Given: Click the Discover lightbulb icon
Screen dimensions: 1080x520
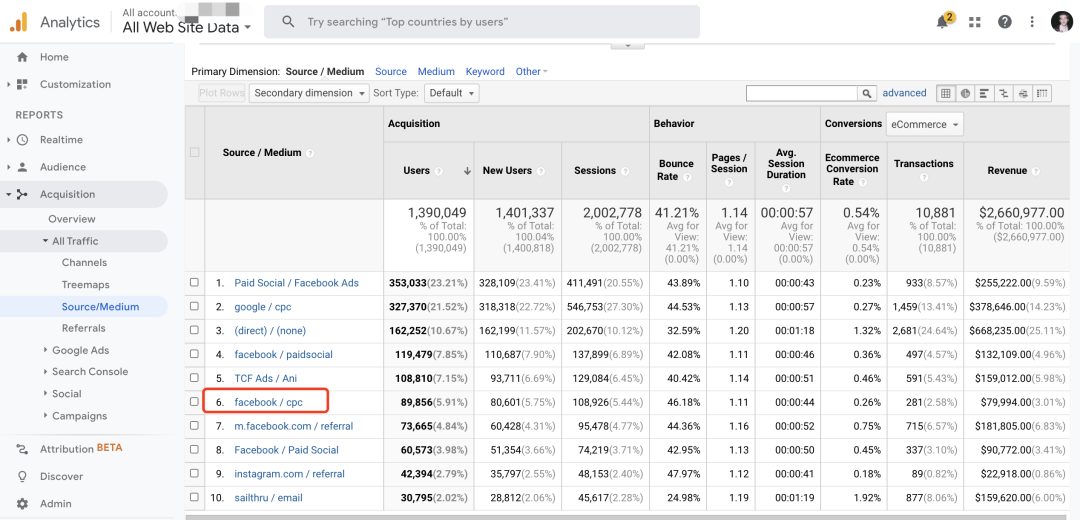Looking at the screenshot, I should [23, 477].
